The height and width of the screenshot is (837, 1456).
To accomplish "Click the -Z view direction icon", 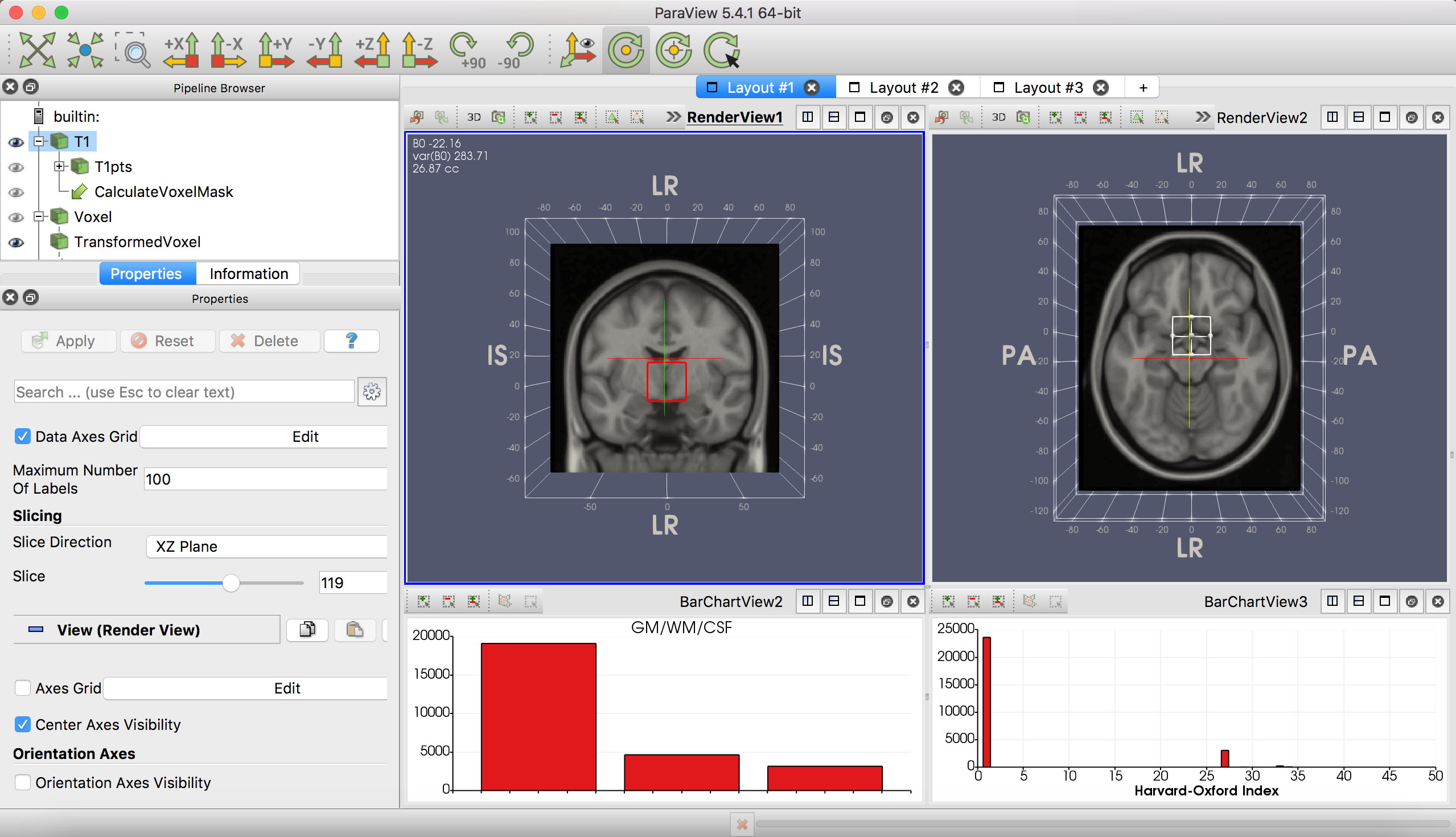I will pos(419,51).
